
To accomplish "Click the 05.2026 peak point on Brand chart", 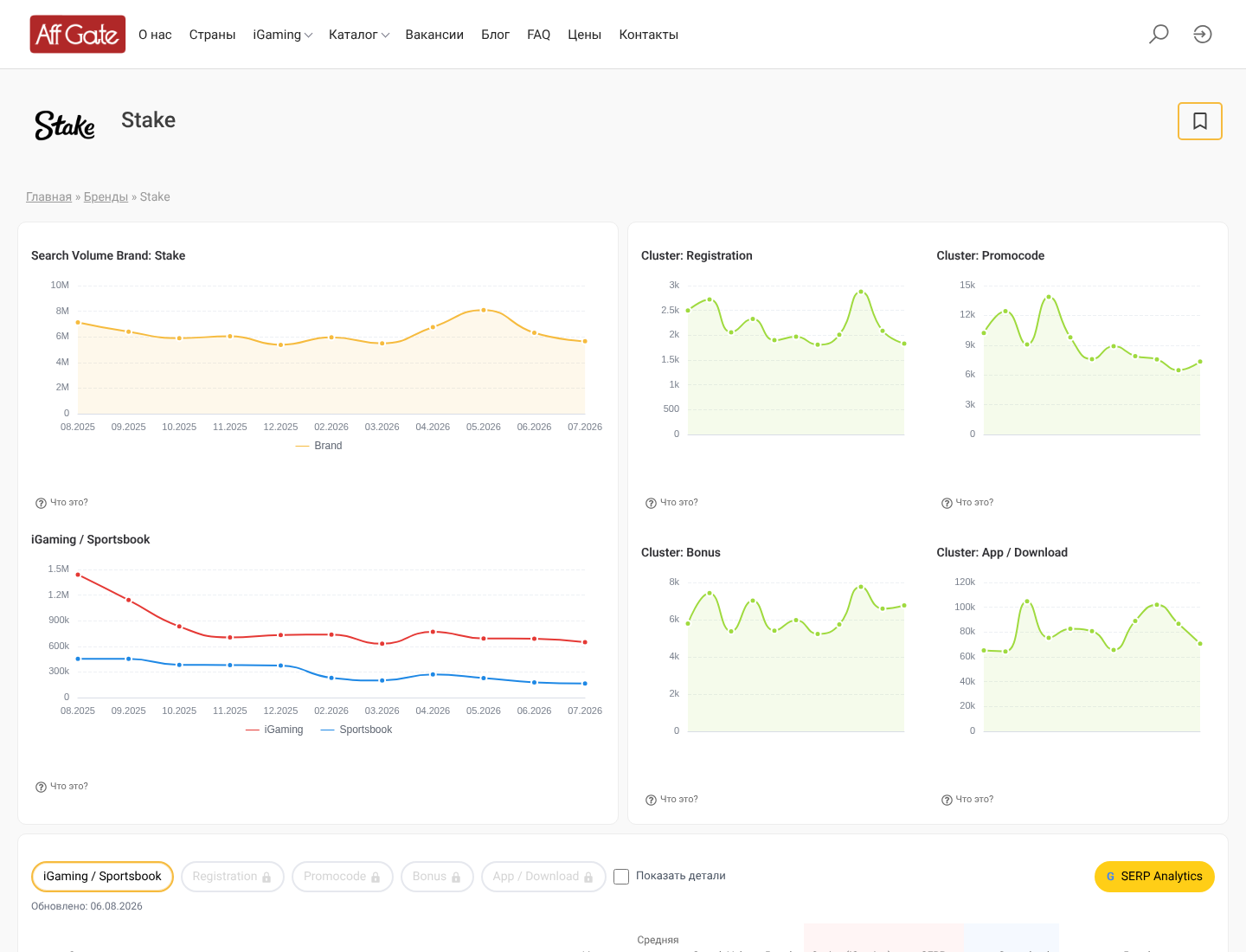I will (x=484, y=310).
